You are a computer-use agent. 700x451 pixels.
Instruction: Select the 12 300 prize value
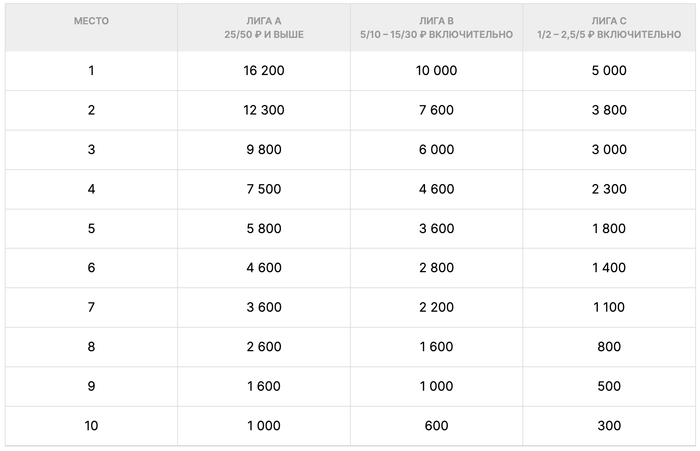point(264,110)
